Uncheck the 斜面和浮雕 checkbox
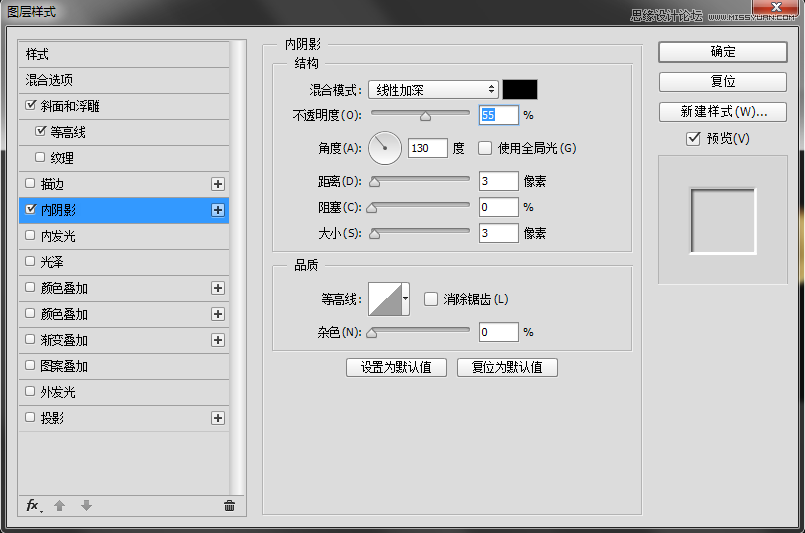Viewport: 805px width, 533px height. [31, 105]
